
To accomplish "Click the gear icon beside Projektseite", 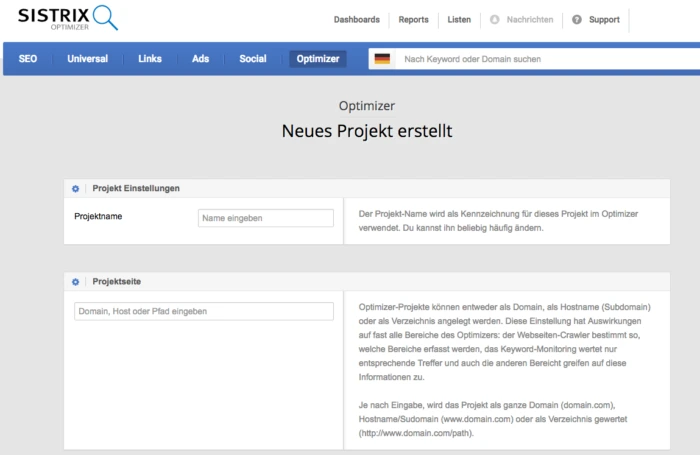I will click(x=75, y=282).
